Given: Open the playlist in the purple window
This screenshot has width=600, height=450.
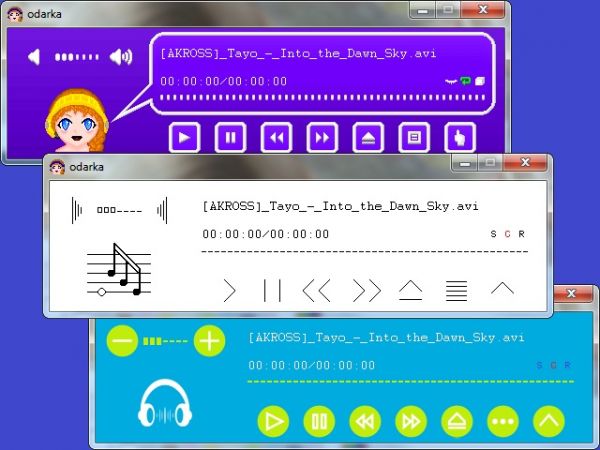Looking at the screenshot, I should point(414,137).
